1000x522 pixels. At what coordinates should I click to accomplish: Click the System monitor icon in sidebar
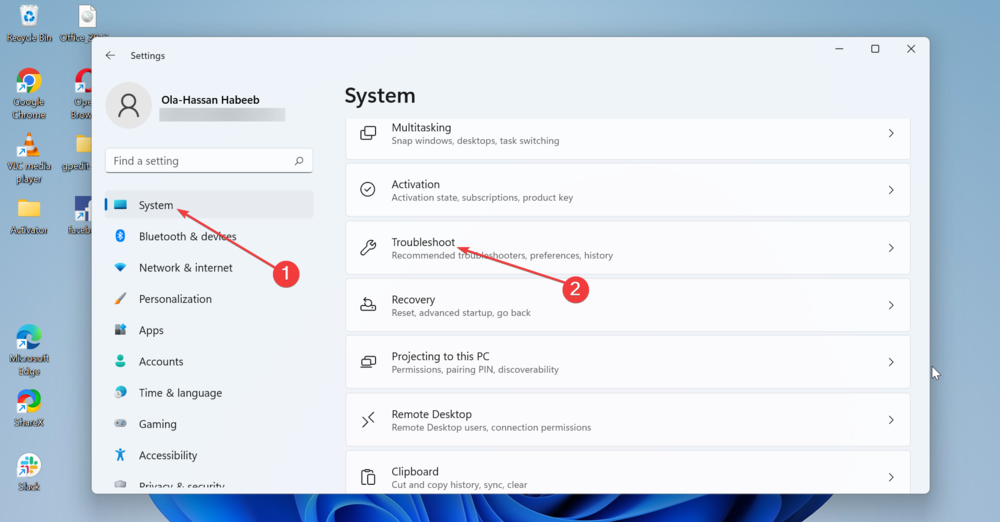pyautogui.click(x=121, y=205)
